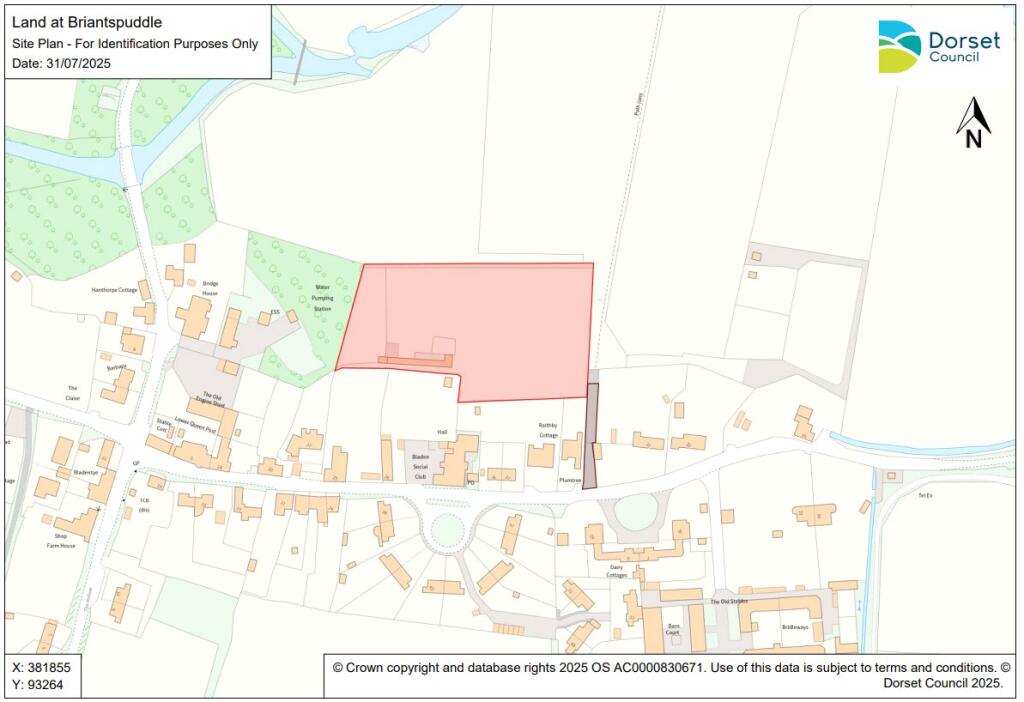Click the Bridge House label
The width and height of the screenshot is (1024, 702).
pyautogui.click(x=209, y=288)
